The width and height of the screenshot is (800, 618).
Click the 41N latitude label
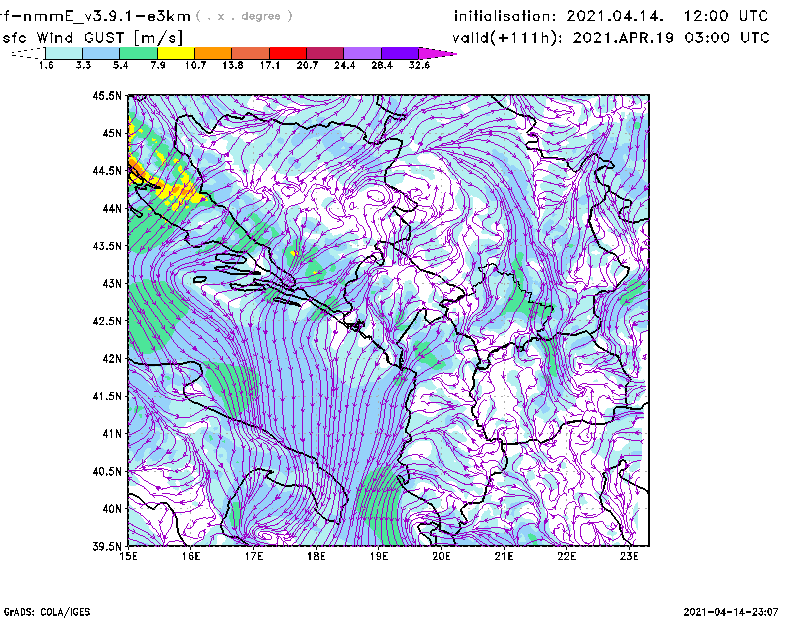click(112, 434)
